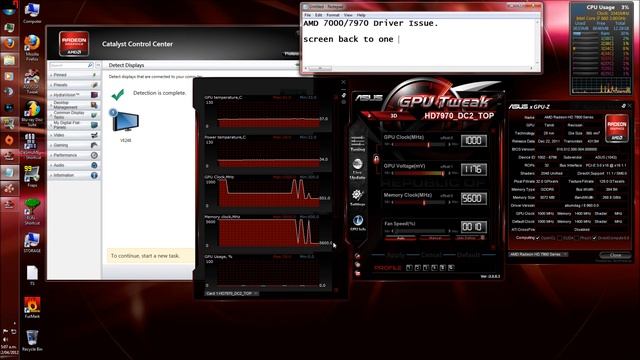Expand the HydraVision section
640x360 pixels.
tap(74, 95)
